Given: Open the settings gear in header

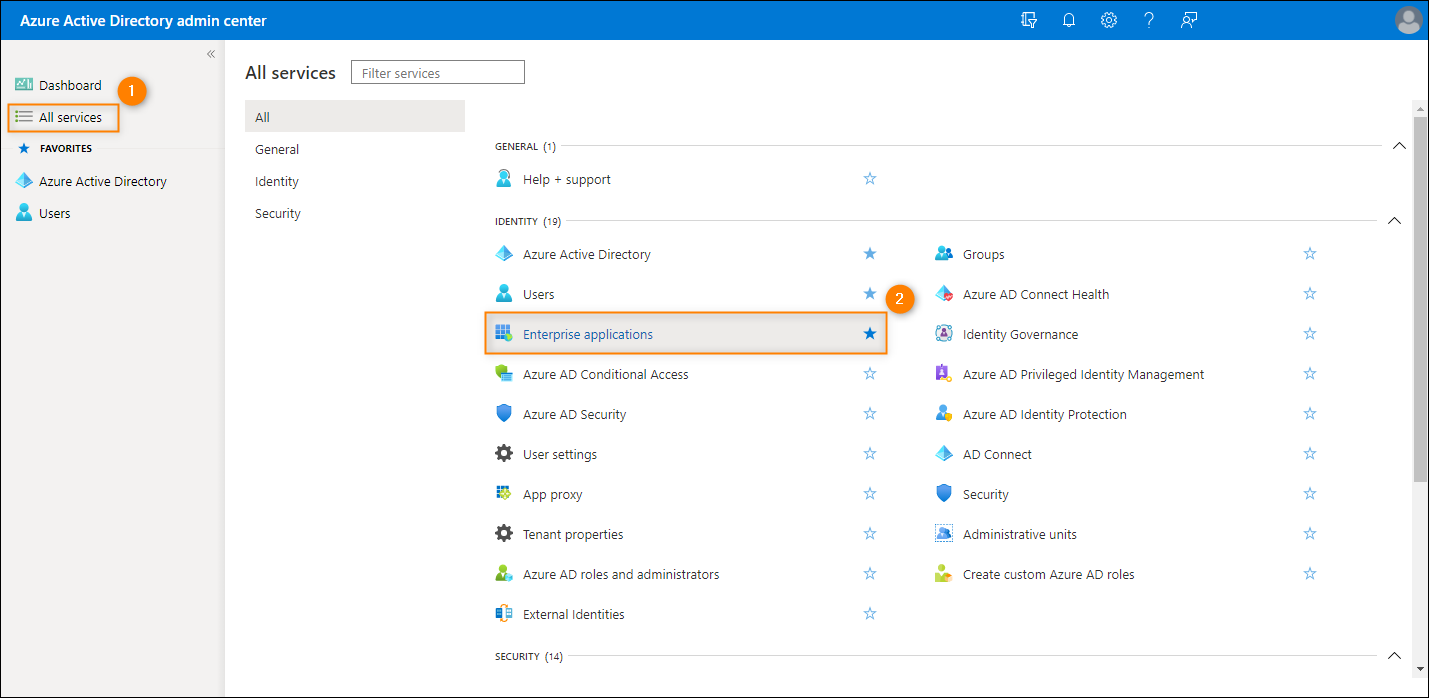Looking at the screenshot, I should click(1109, 20).
